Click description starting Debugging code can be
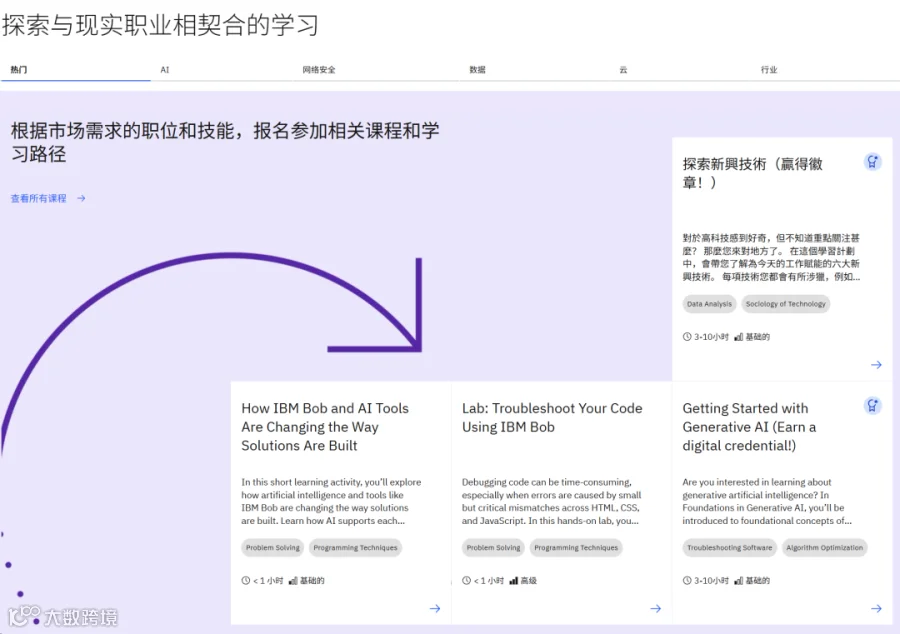 (x=552, y=501)
